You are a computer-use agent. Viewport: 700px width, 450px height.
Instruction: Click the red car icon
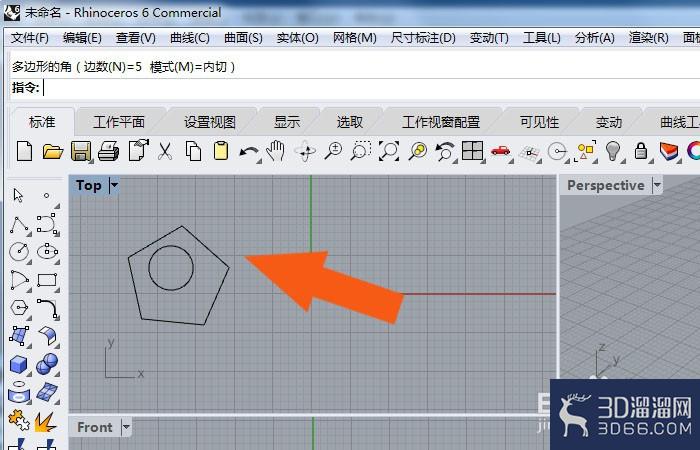(500, 151)
